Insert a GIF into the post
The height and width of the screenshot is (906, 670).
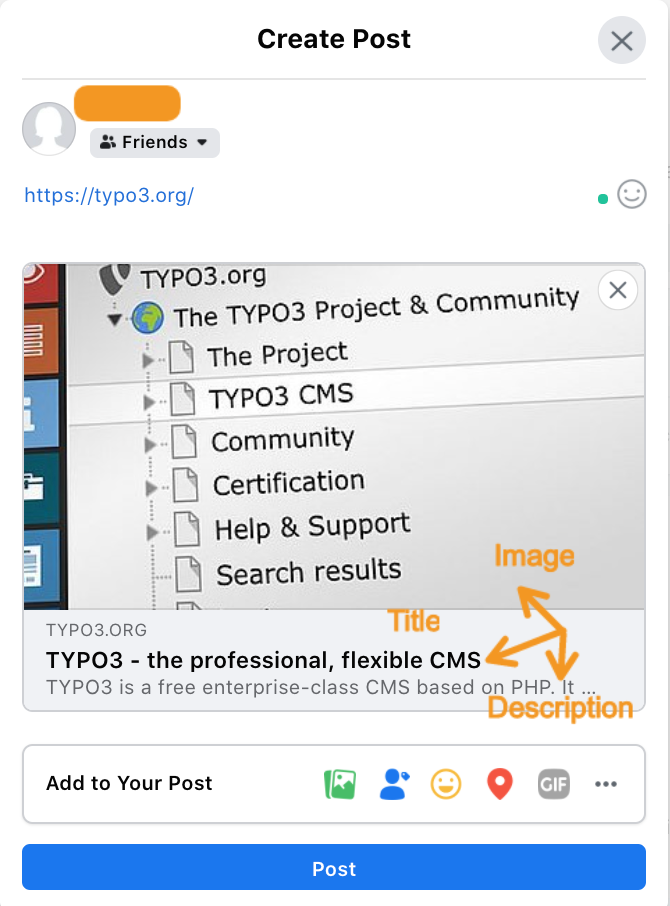(553, 784)
